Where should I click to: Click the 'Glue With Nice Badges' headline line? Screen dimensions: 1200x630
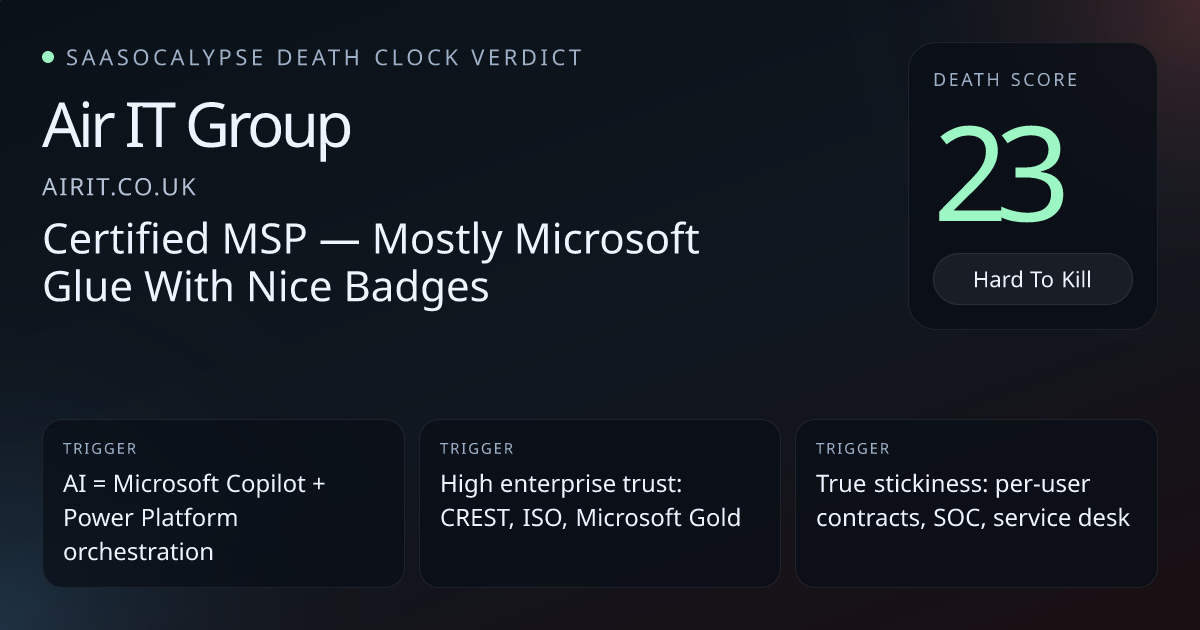pos(266,287)
